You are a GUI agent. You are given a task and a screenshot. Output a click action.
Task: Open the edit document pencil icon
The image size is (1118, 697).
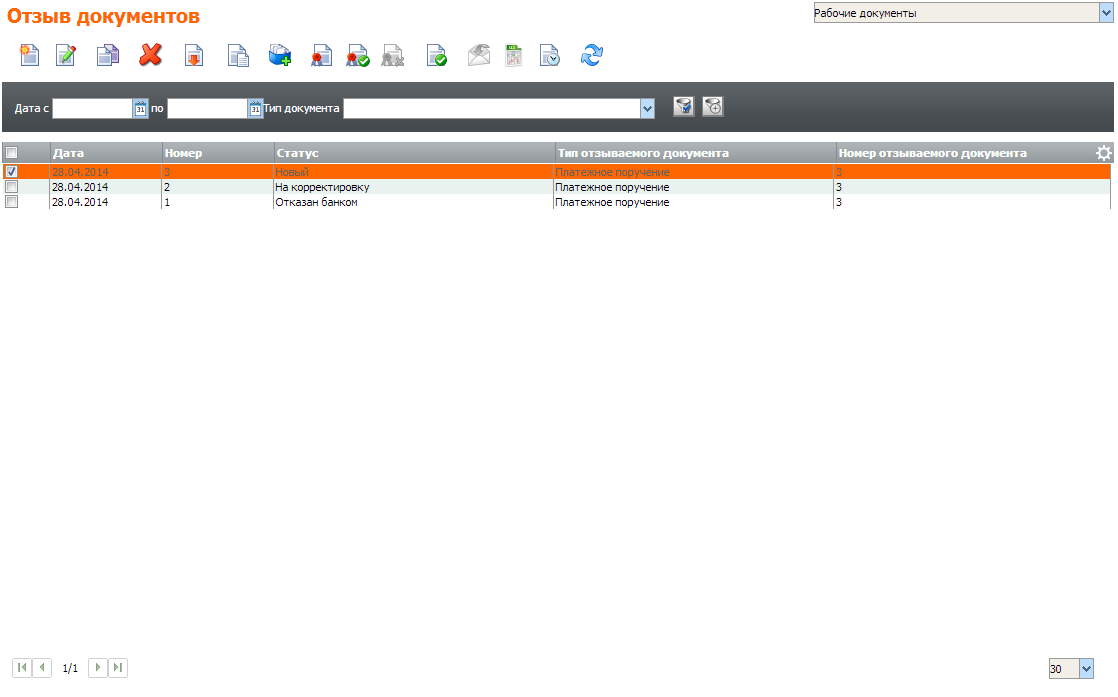click(x=66, y=55)
